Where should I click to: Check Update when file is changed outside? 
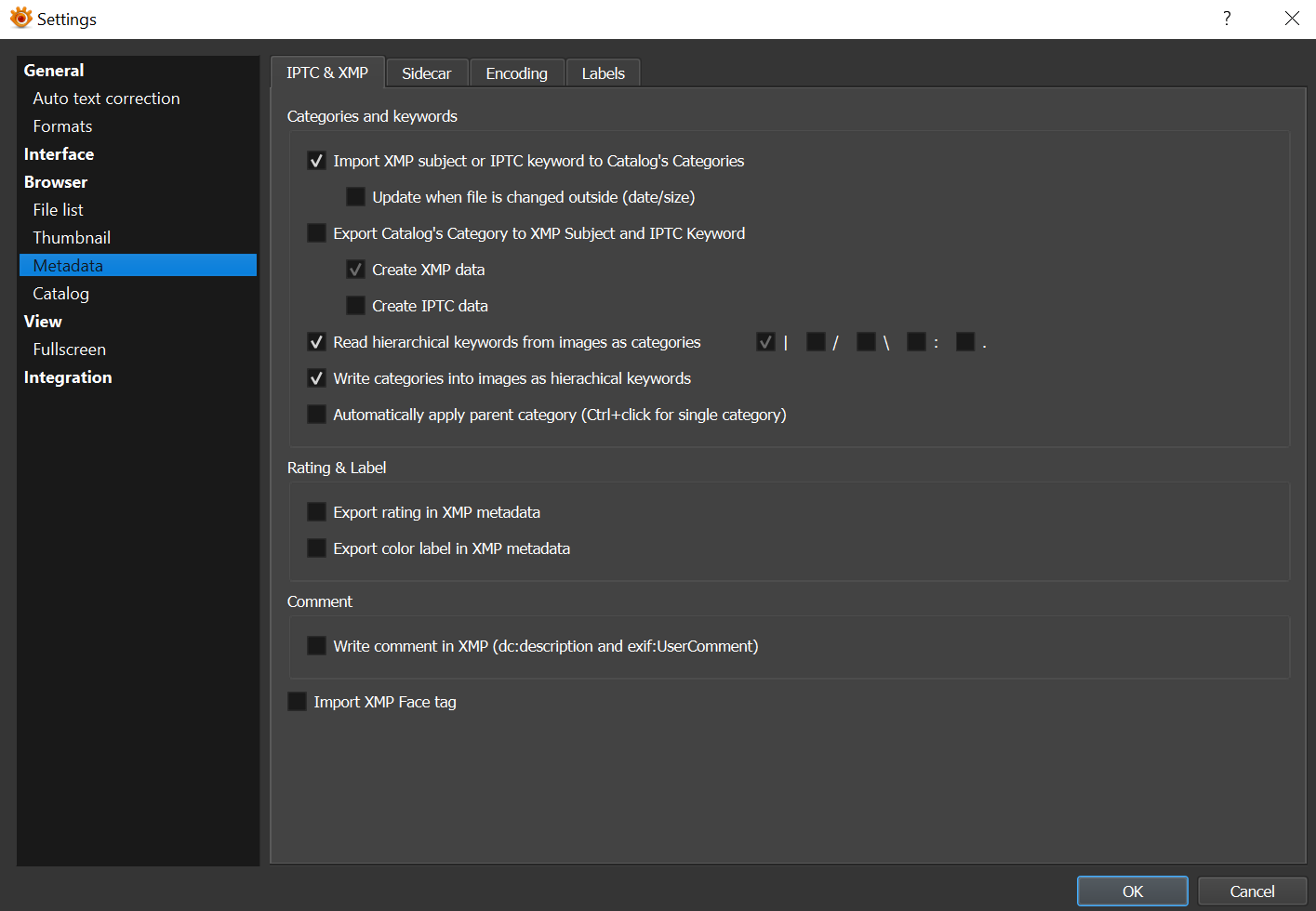tap(355, 197)
